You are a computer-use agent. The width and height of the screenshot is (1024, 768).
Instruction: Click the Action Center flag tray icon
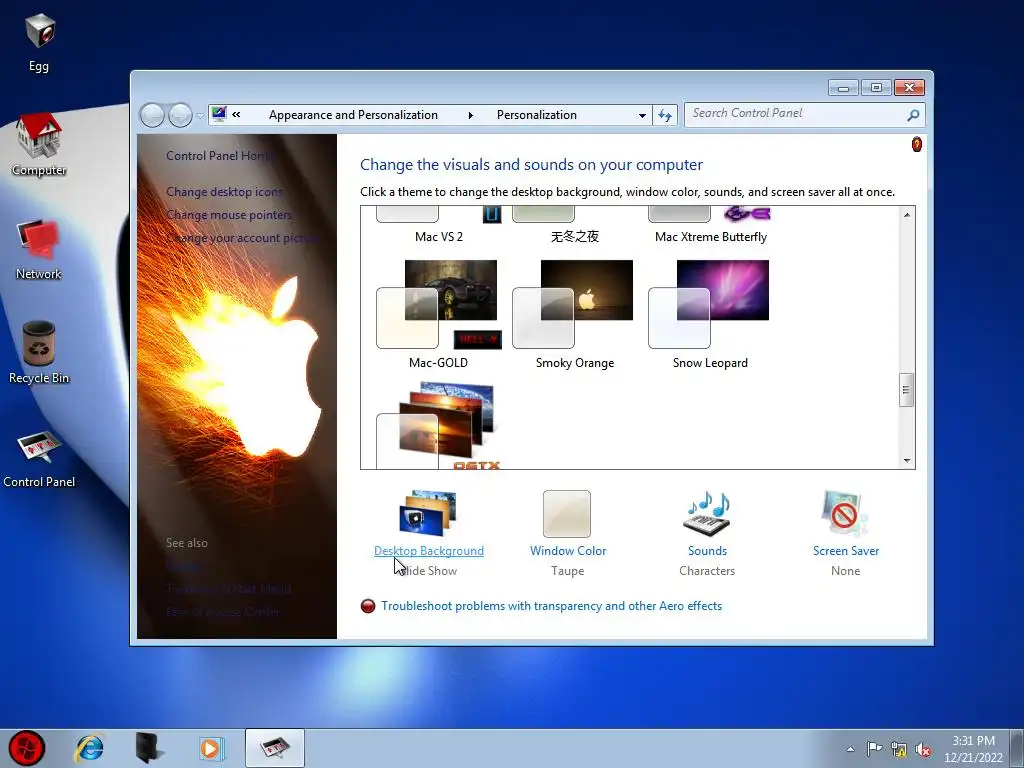874,749
